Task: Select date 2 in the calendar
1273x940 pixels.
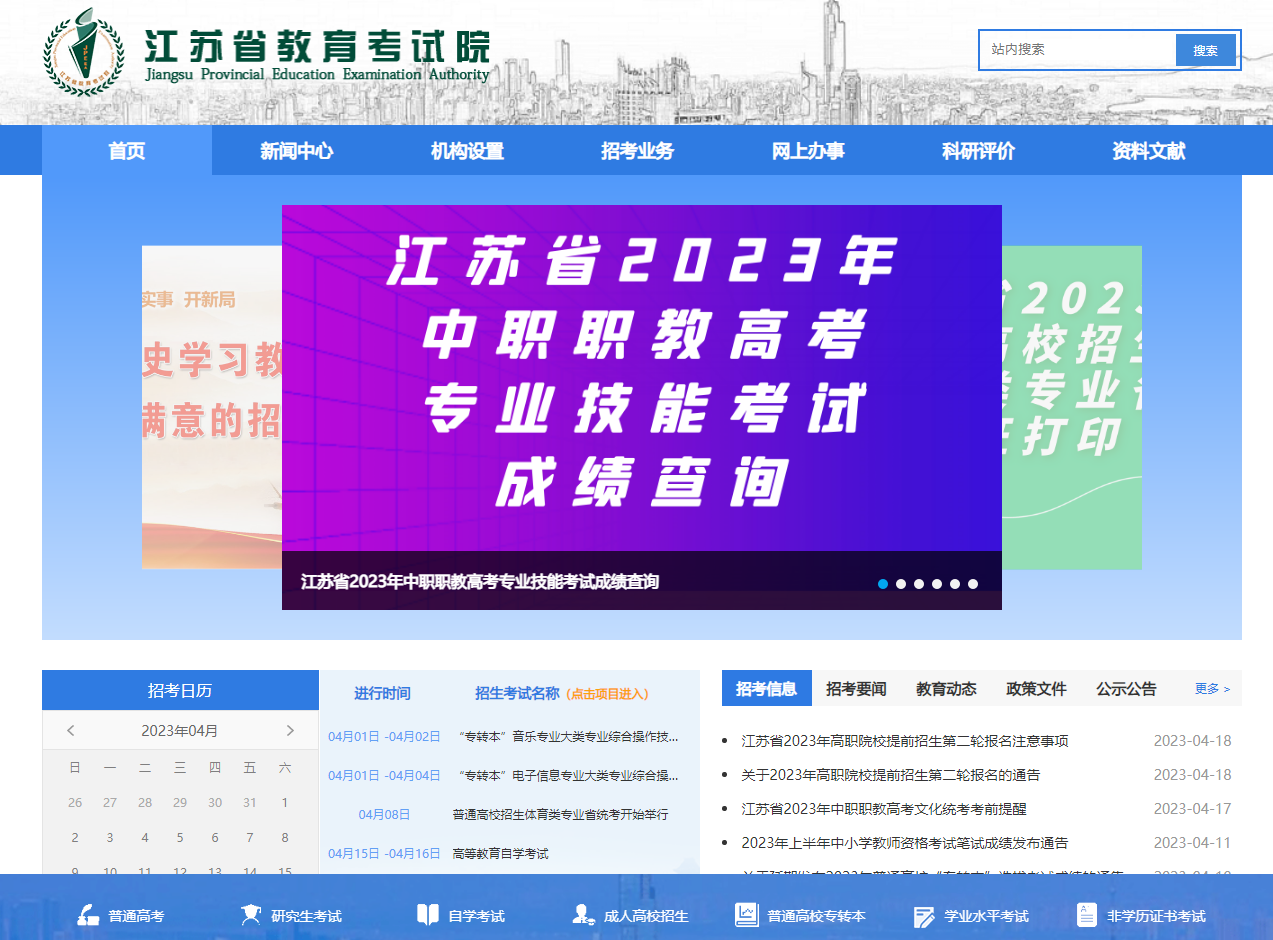Action: coord(75,838)
